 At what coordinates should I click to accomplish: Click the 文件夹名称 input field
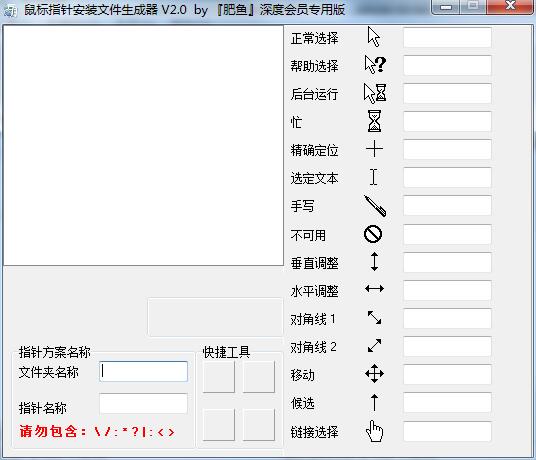(144, 371)
